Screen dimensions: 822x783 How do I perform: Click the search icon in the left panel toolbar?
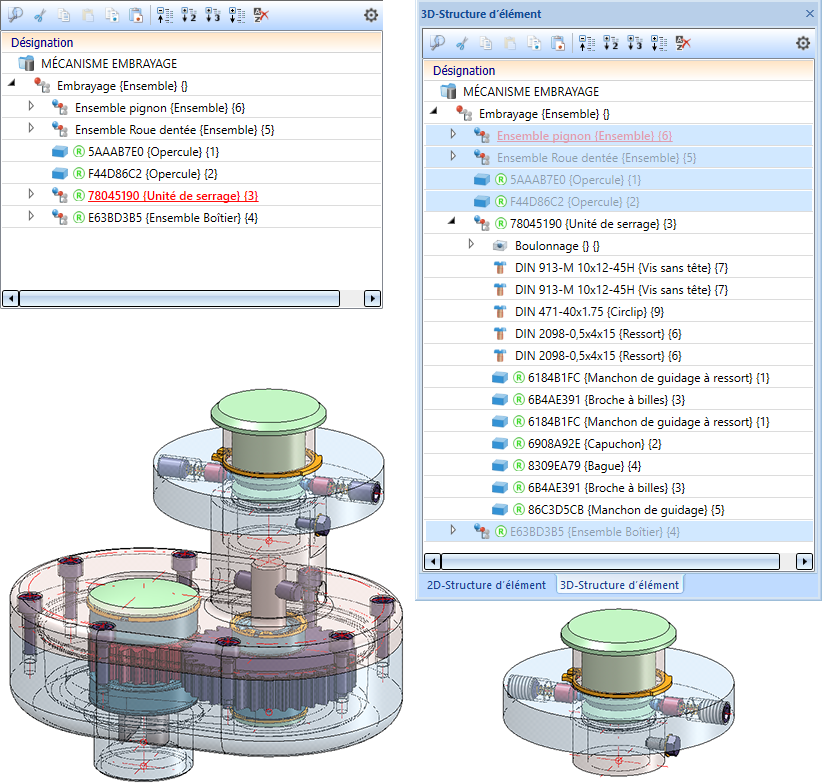click(x=14, y=15)
